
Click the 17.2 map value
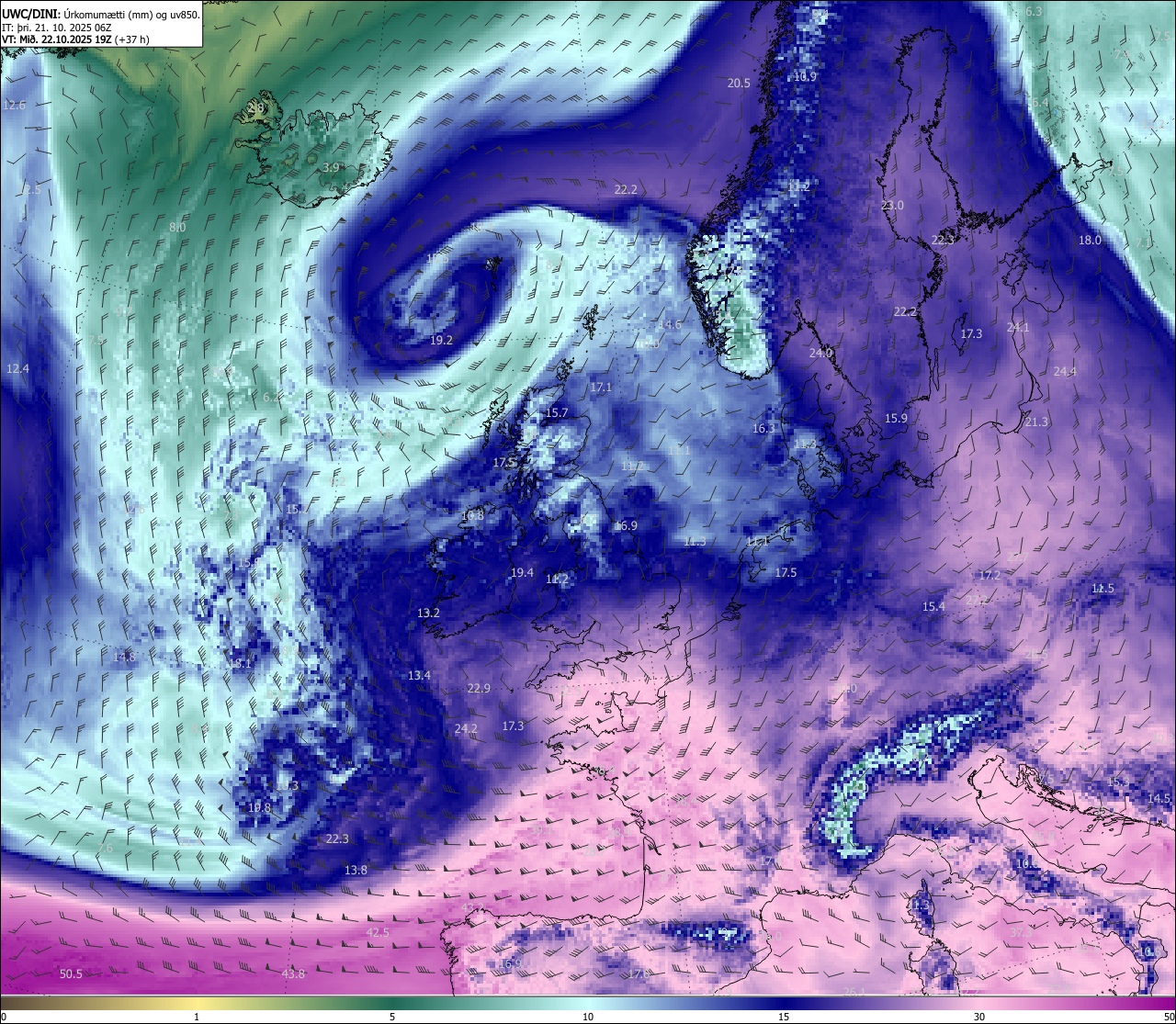point(989,576)
